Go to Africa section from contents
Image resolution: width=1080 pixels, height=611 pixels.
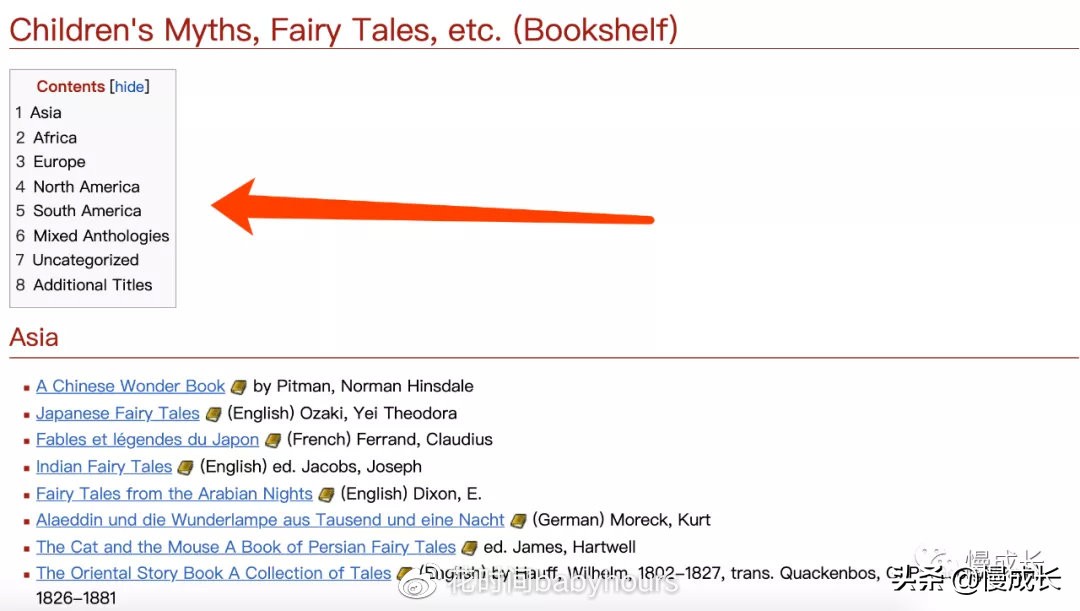54,138
